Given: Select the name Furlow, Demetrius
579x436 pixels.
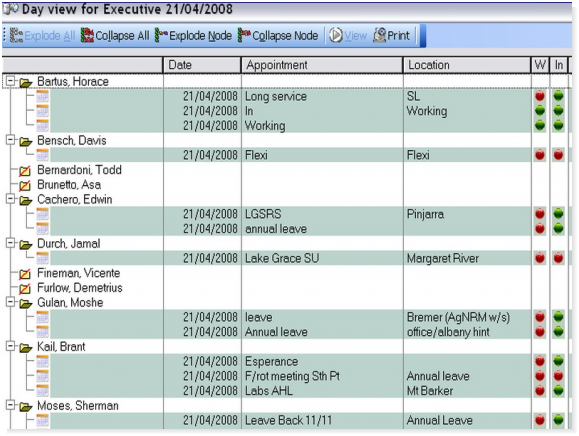Looking at the screenshot, I should point(80,288).
